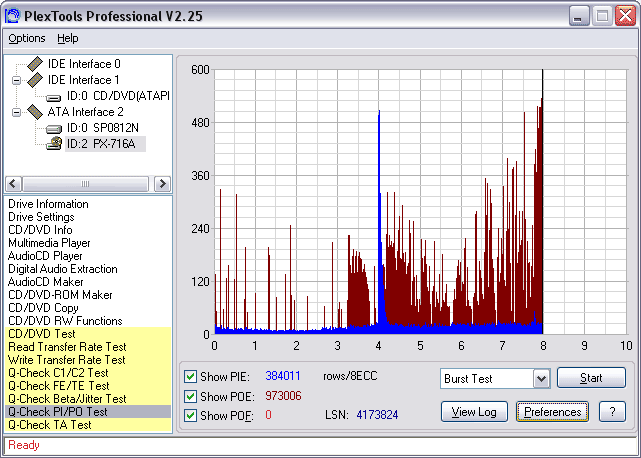This screenshot has width=641, height=458.
Task: Open Drive Settings function
Action: pos(41,217)
